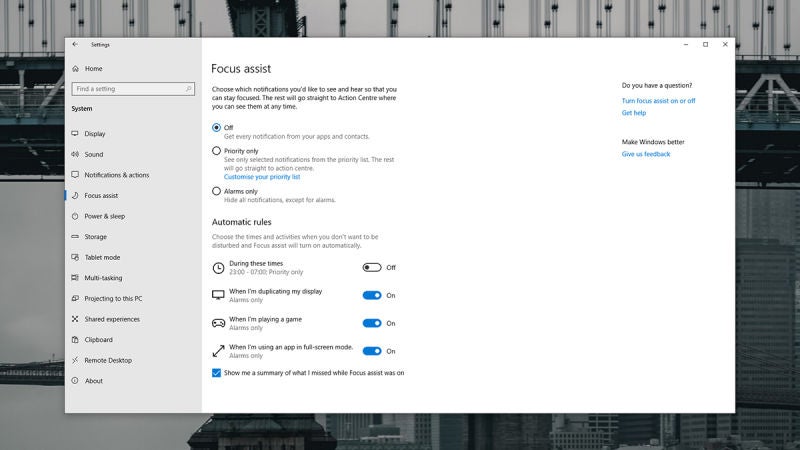Click the Give us feedback link
This screenshot has height=450, width=800.
646,154
